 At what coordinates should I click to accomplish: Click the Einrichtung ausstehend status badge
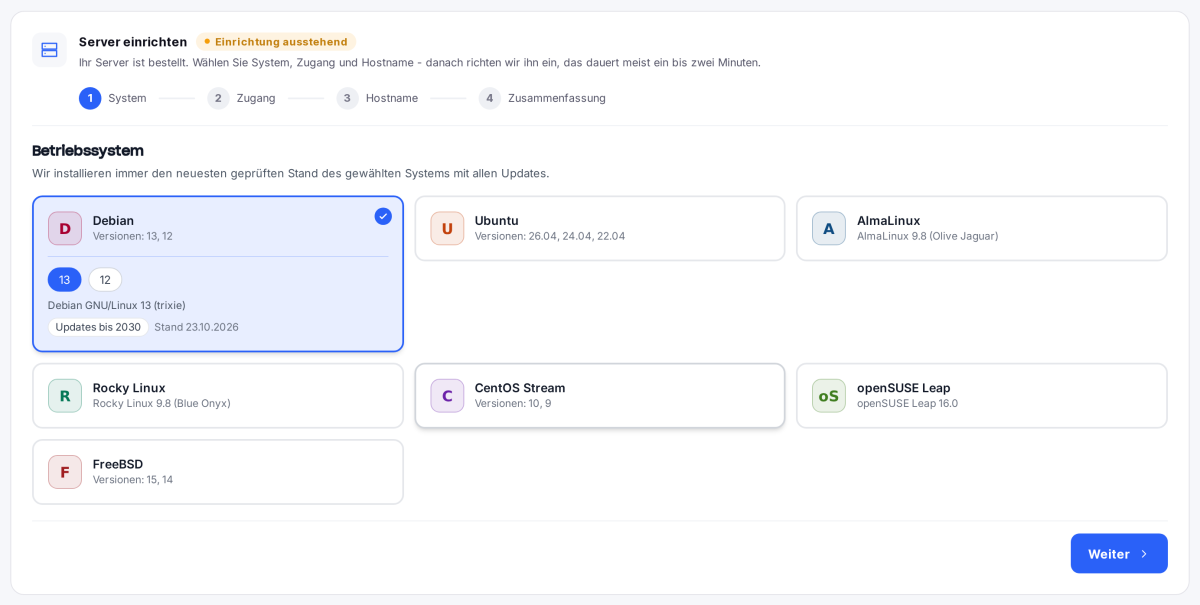(276, 42)
